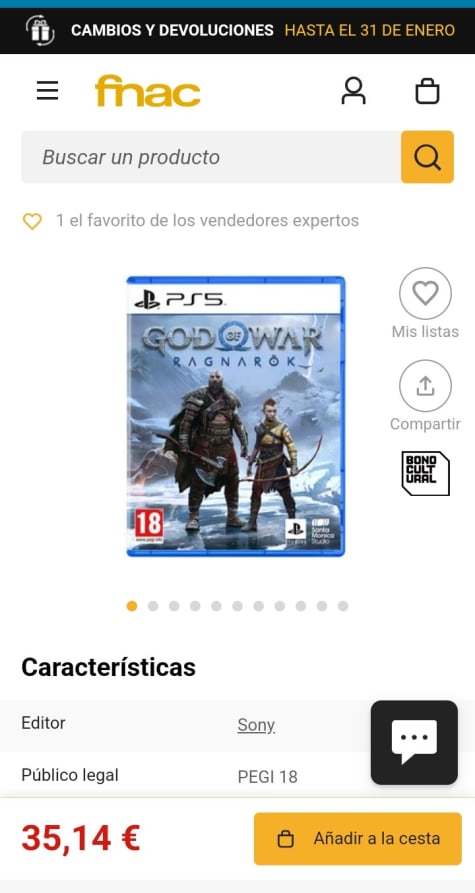Click the Sony editor link

[x=256, y=725]
